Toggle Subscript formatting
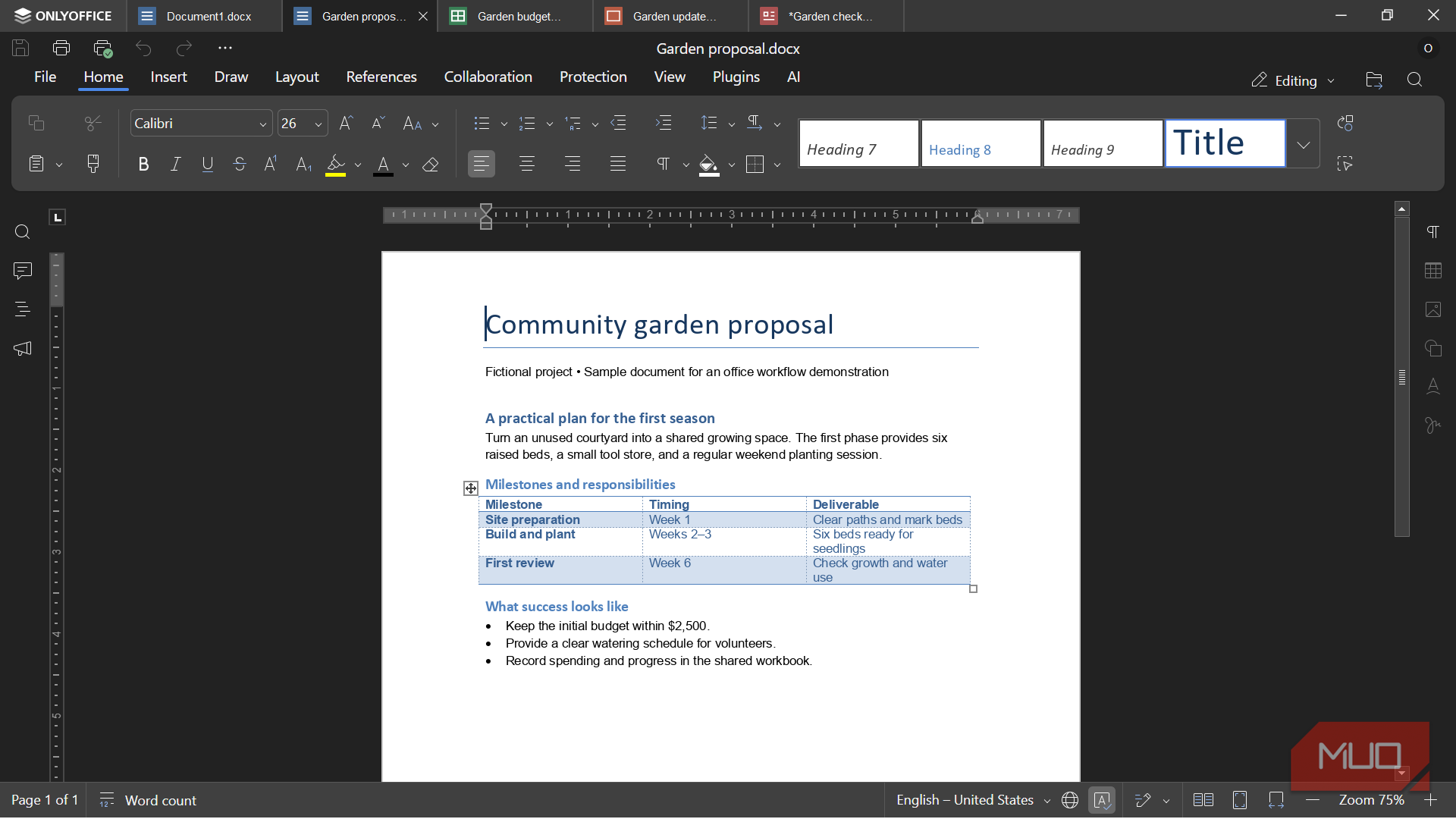This screenshot has width=1456, height=819. 303,164
